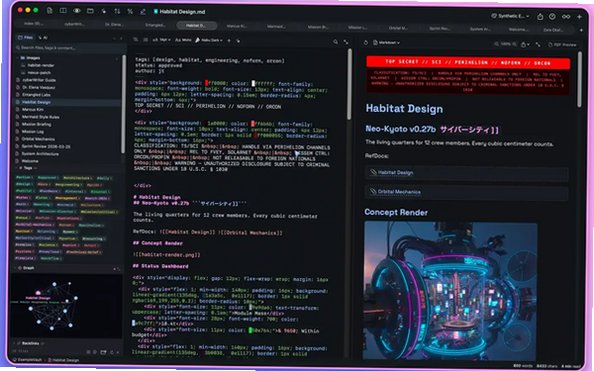Open the export dropdown in preview toolbar
This screenshot has height=371, width=594.
525,45
